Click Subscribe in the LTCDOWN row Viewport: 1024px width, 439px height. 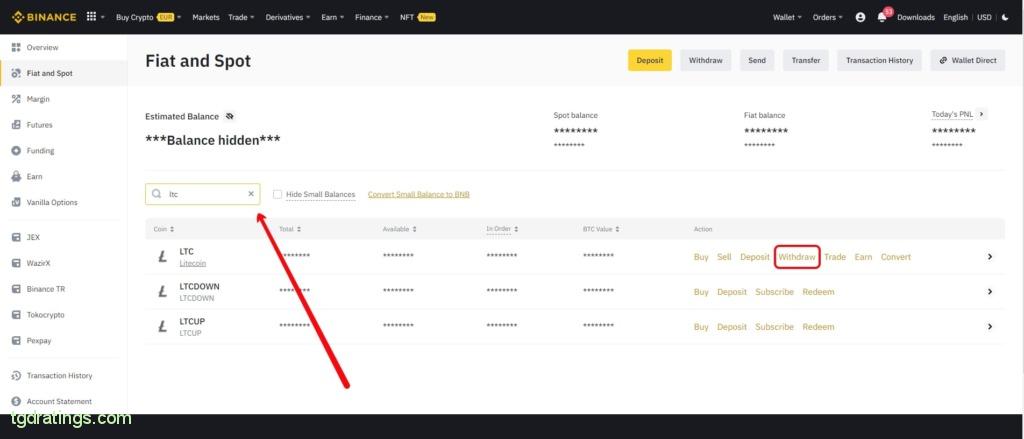[775, 292]
